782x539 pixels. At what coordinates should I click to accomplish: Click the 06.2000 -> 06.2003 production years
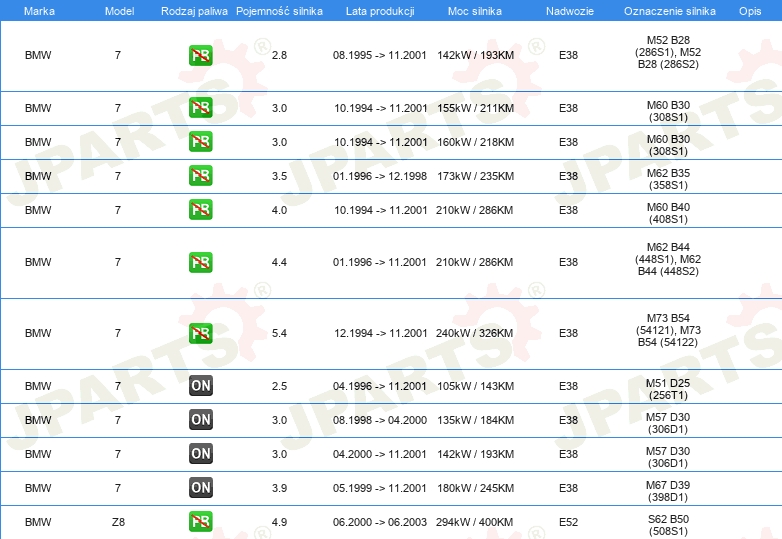(380, 522)
